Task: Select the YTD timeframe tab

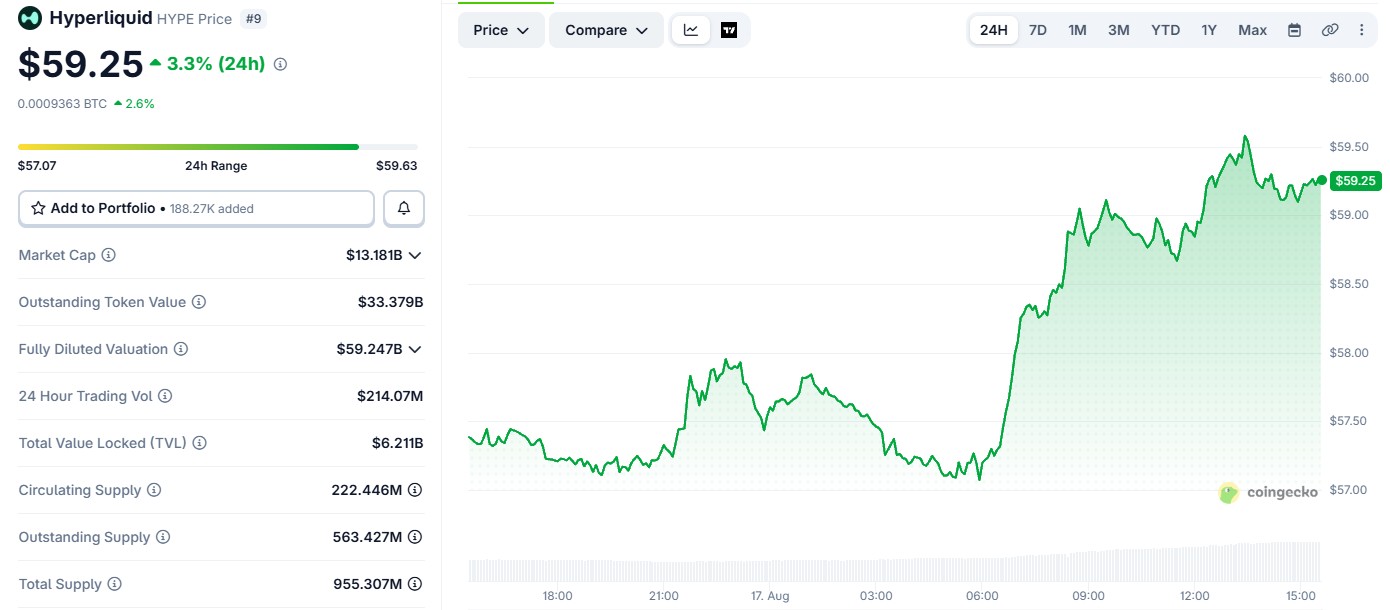Action: pos(1166,30)
